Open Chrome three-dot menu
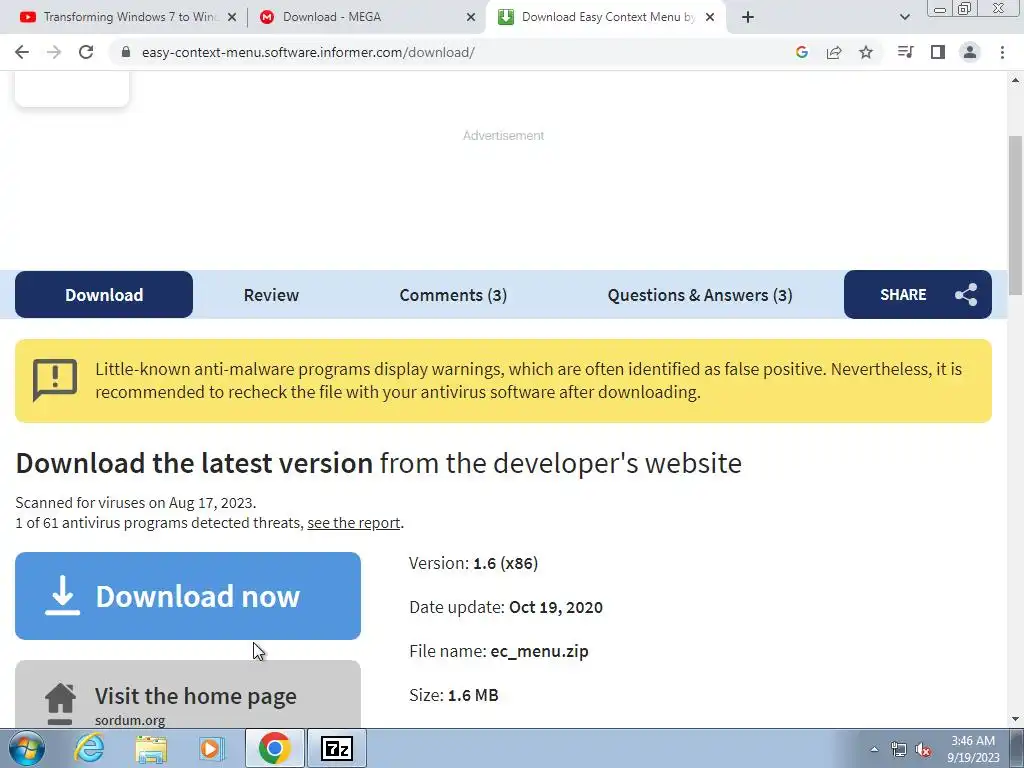Image resolution: width=1024 pixels, height=768 pixels. (x=1002, y=52)
